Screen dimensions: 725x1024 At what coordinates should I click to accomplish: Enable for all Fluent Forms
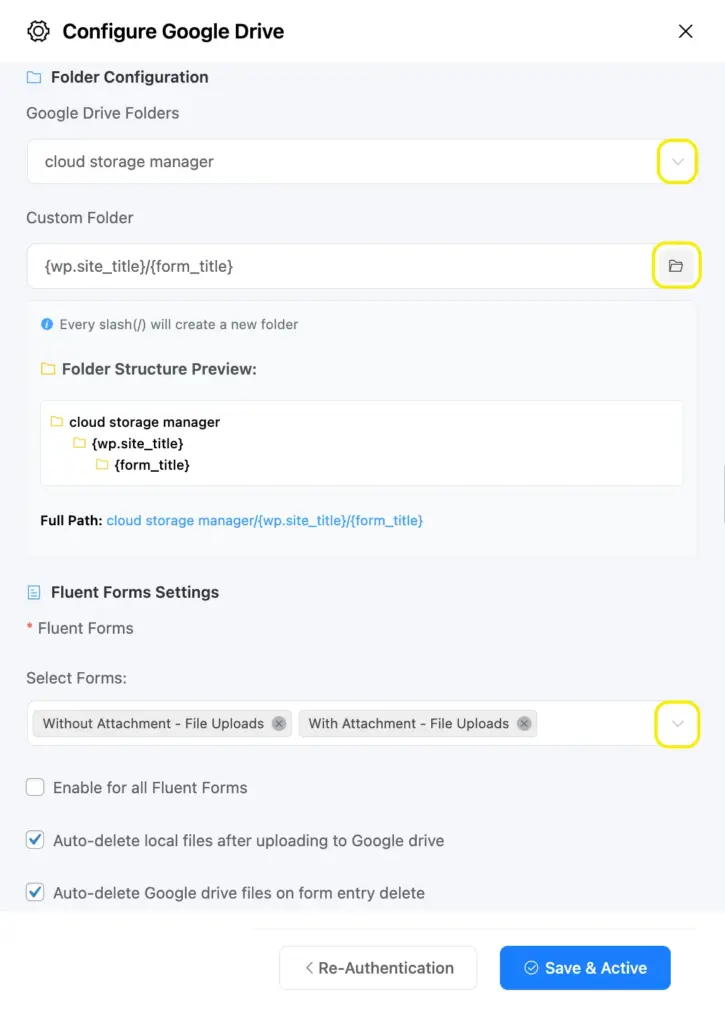click(35, 787)
